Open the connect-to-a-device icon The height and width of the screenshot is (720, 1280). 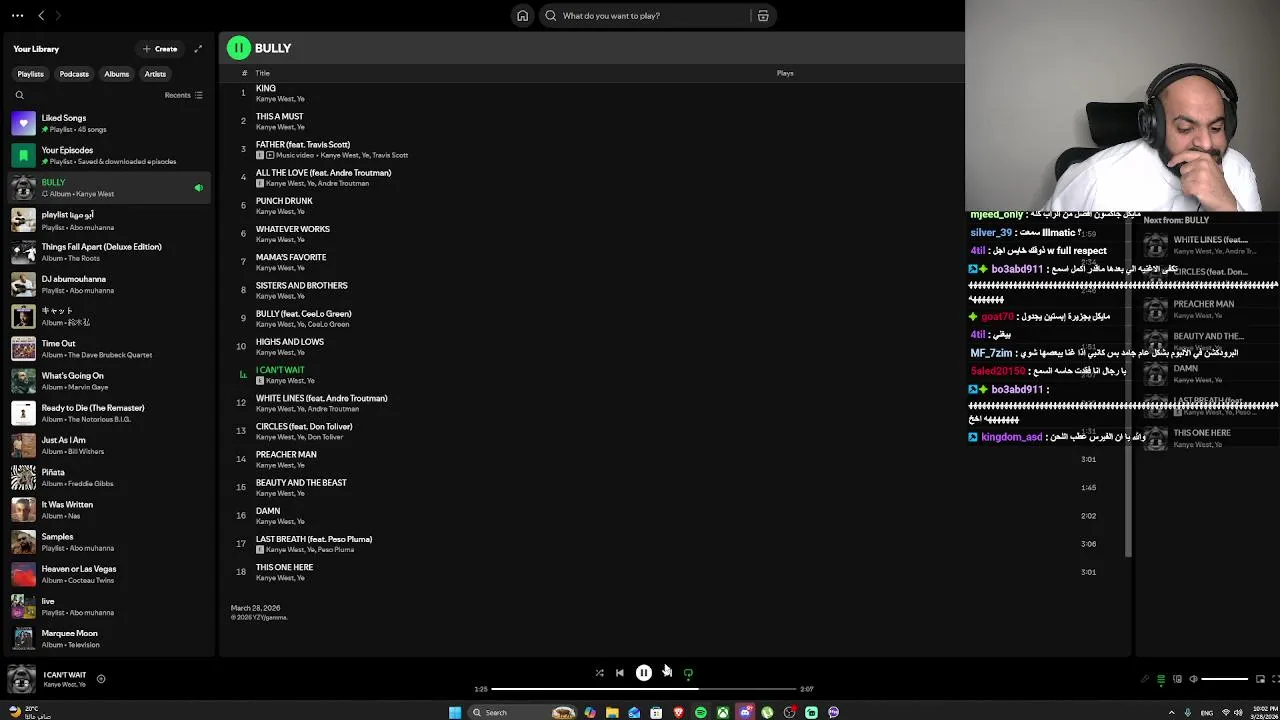1177,679
